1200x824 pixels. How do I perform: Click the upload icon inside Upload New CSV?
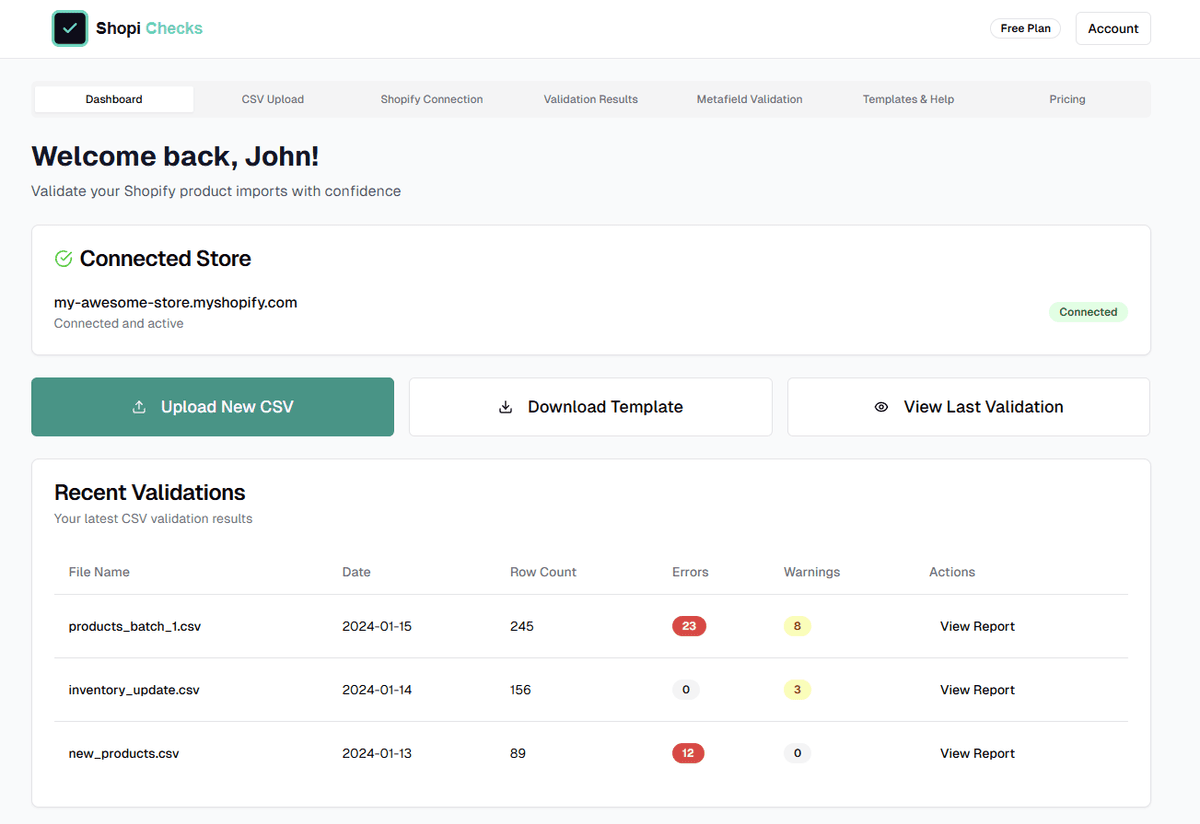tap(139, 406)
